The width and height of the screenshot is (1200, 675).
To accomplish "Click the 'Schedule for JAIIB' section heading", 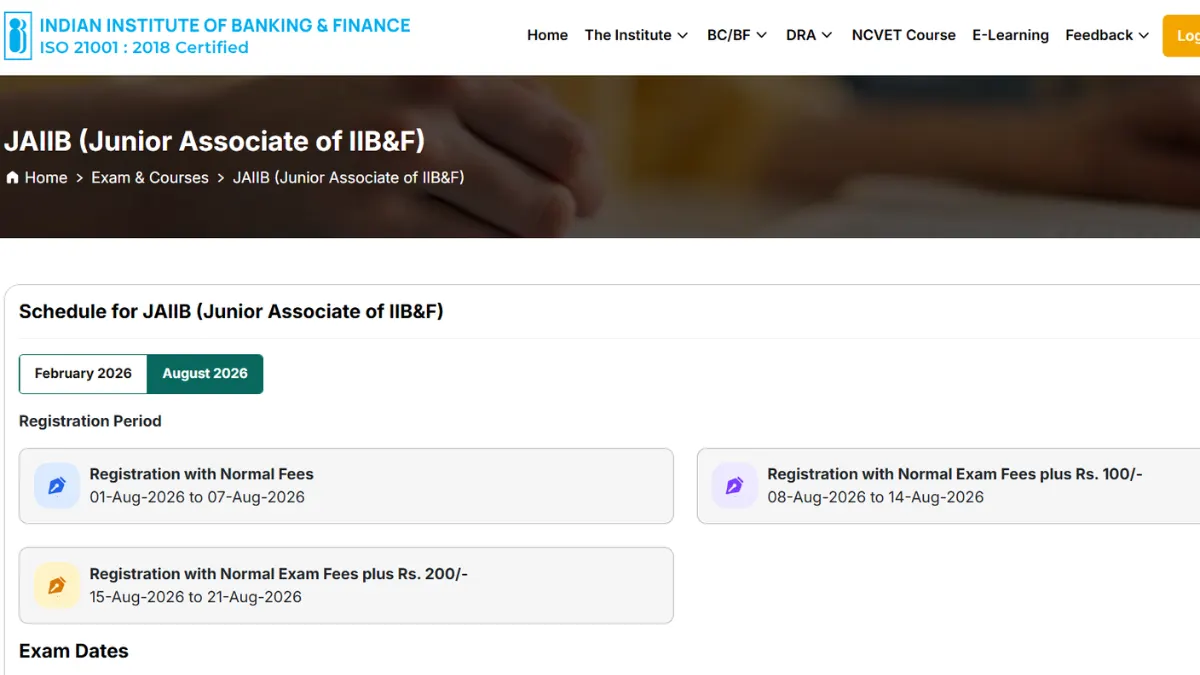I will pyautogui.click(x=231, y=312).
